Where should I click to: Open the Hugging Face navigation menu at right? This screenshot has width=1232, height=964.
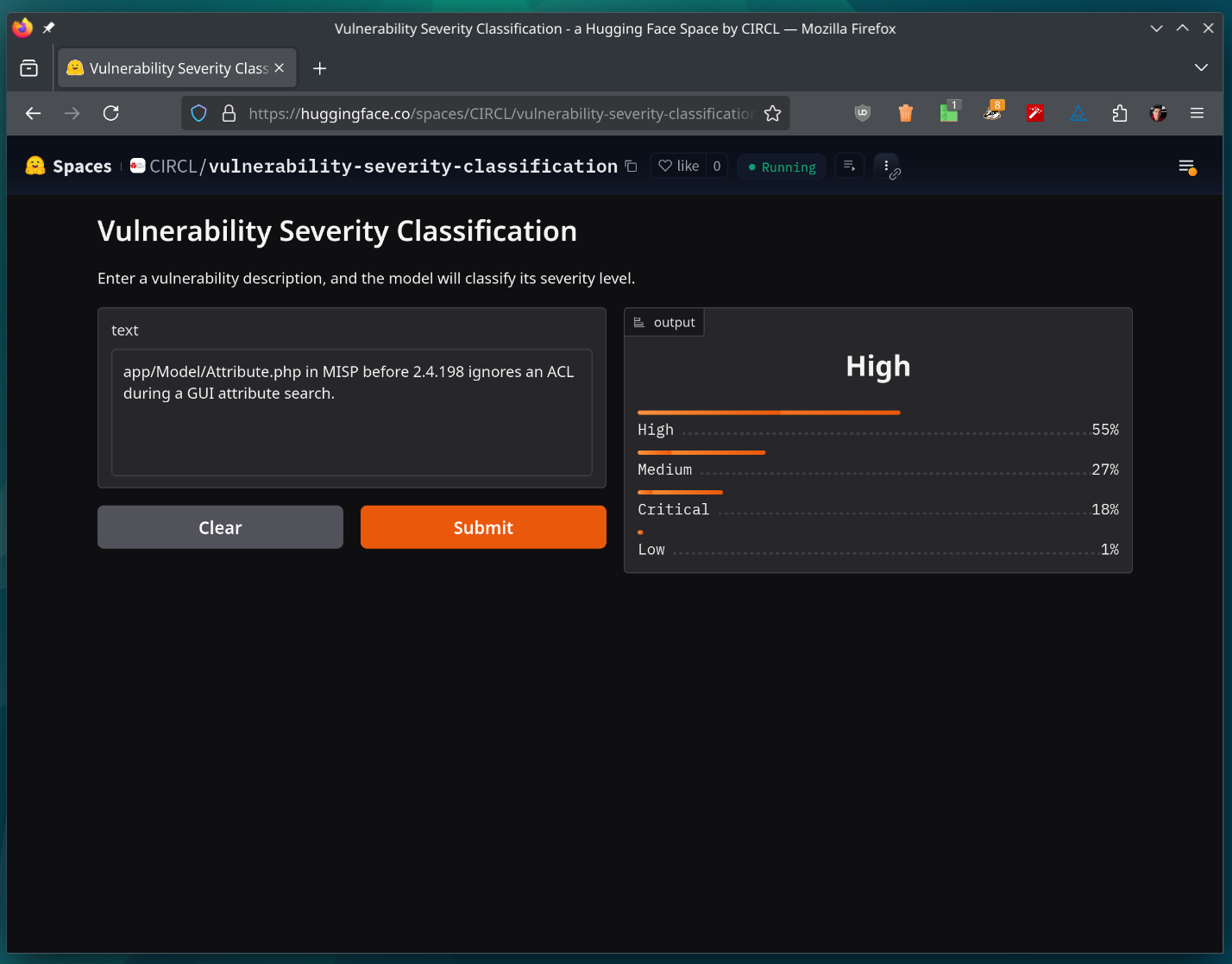click(1186, 167)
